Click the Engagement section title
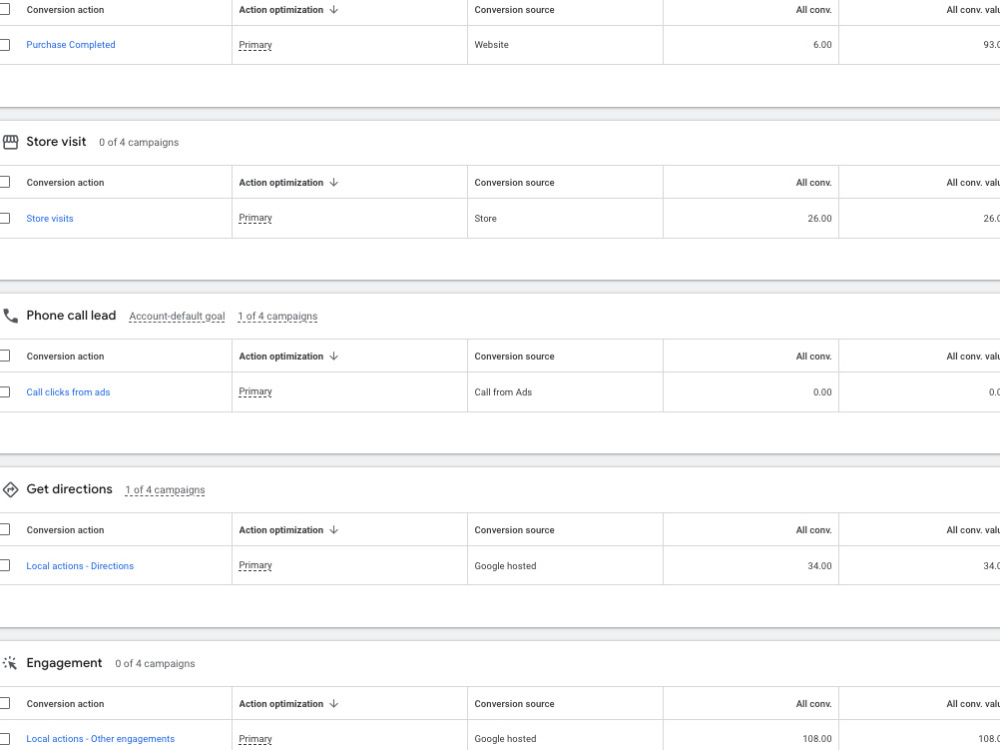Image resolution: width=1000 pixels, height=750 pixels. (x=64, y=663)
